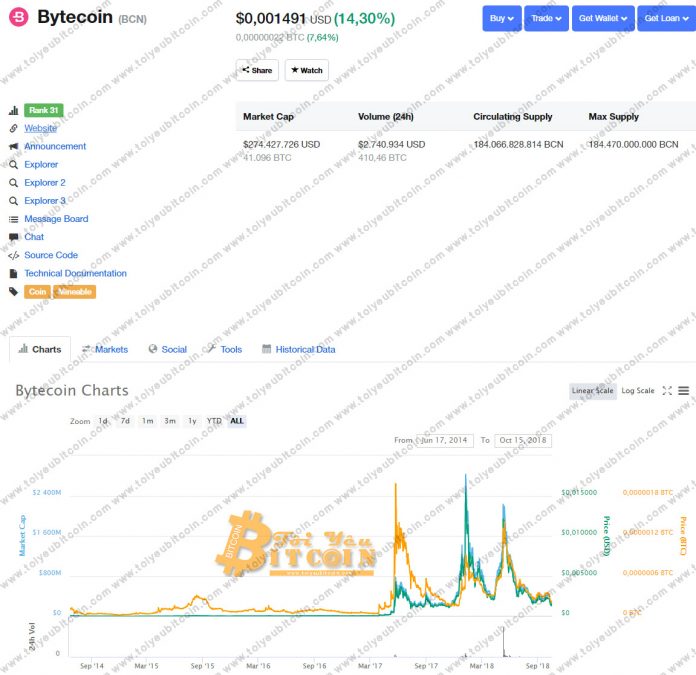696x675 pixels.
Task: Click the code brackets icon beside Source Code
Action: coord(14,255)
